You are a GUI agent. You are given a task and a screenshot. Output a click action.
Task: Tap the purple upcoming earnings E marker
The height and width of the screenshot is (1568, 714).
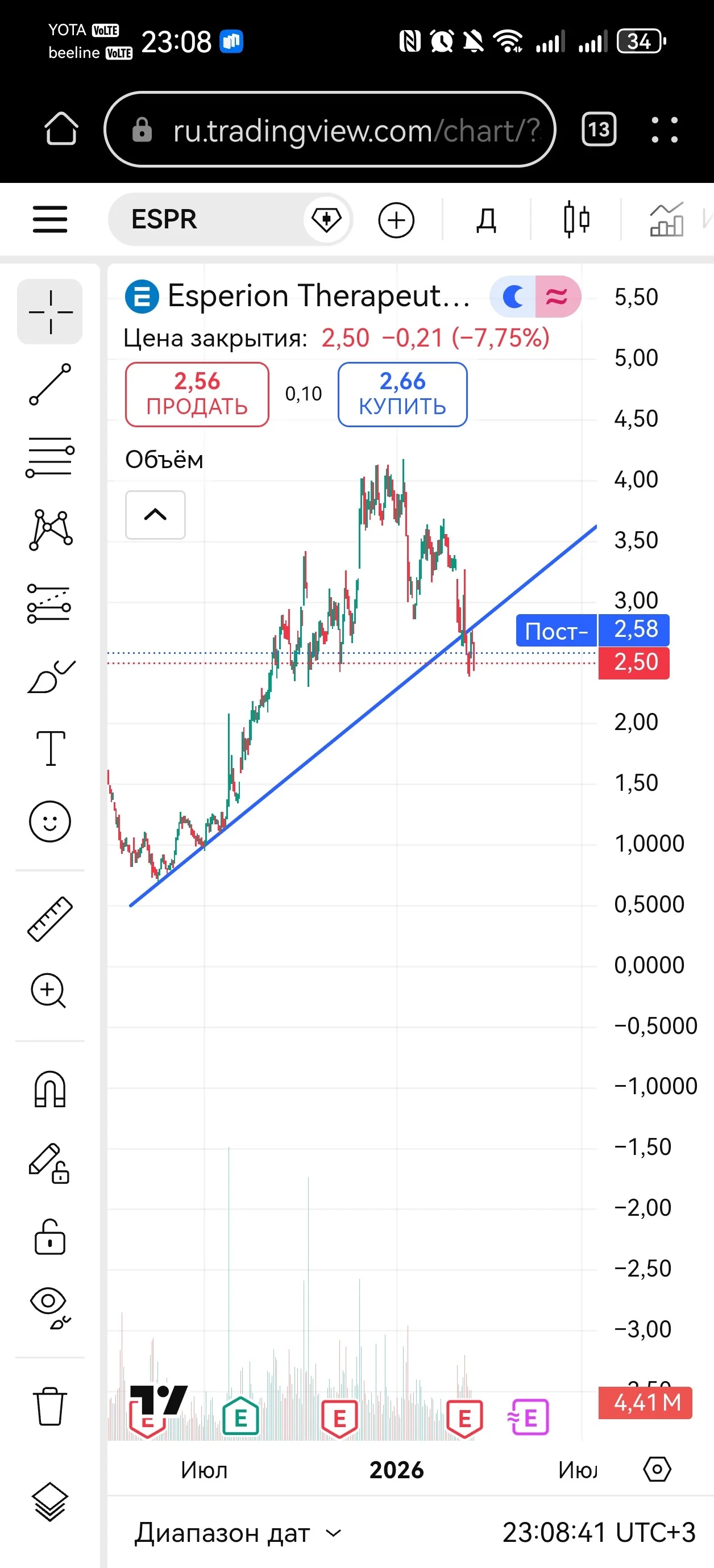pos(528,1417)
